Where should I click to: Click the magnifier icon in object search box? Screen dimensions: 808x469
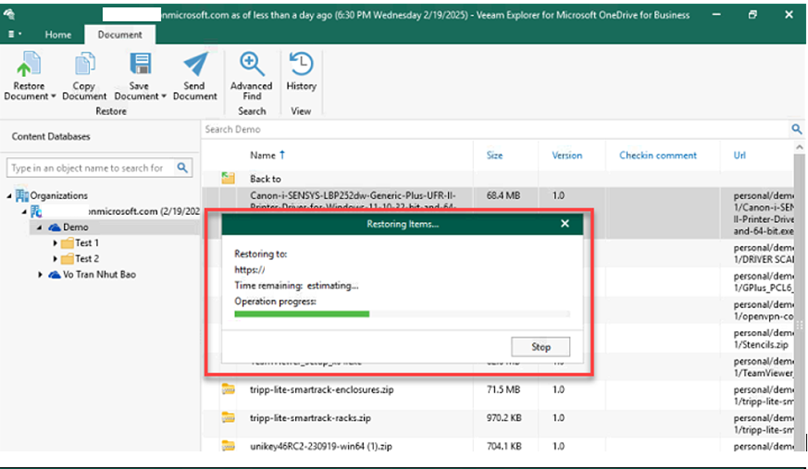coord(184,168)
